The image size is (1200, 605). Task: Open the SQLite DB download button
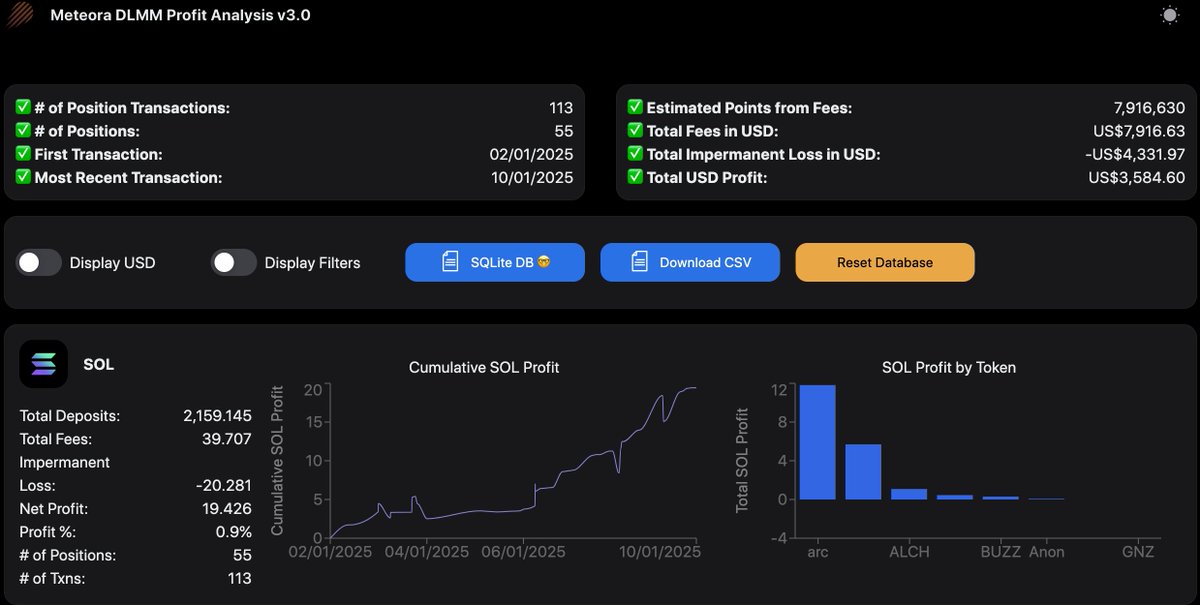coord(495,262)
